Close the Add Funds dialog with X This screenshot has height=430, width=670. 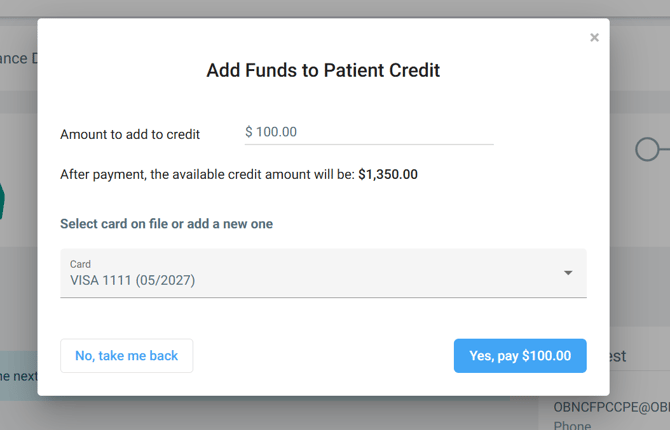[x=594, y=38]
